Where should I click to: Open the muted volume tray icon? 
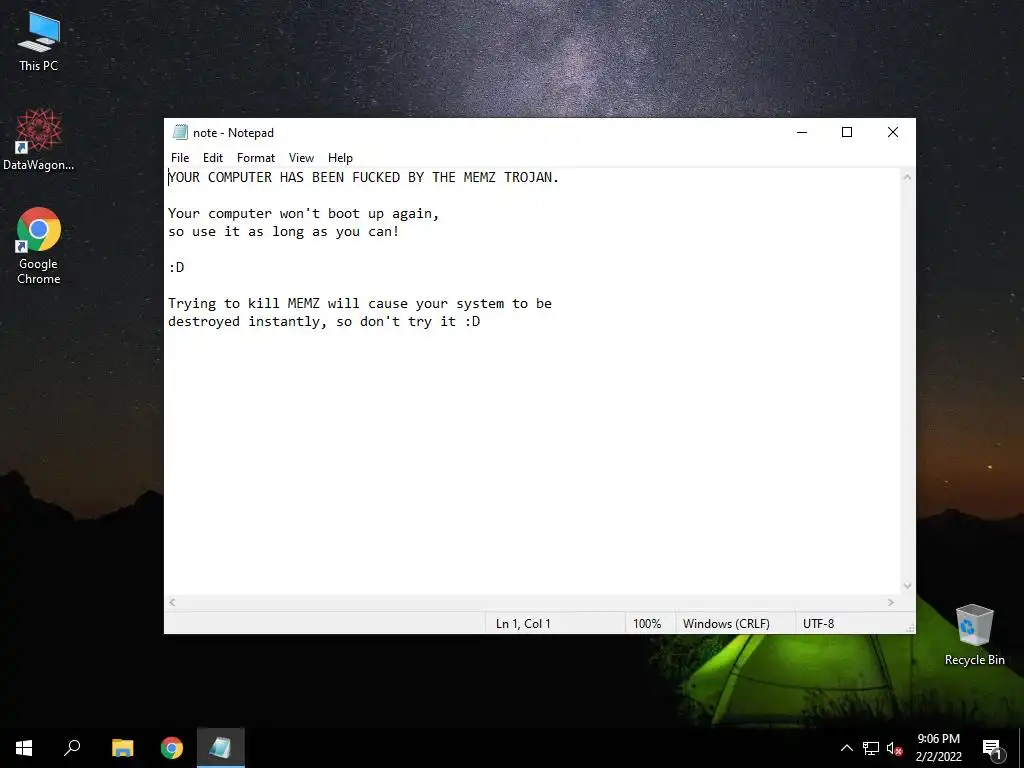pos(894,748)
